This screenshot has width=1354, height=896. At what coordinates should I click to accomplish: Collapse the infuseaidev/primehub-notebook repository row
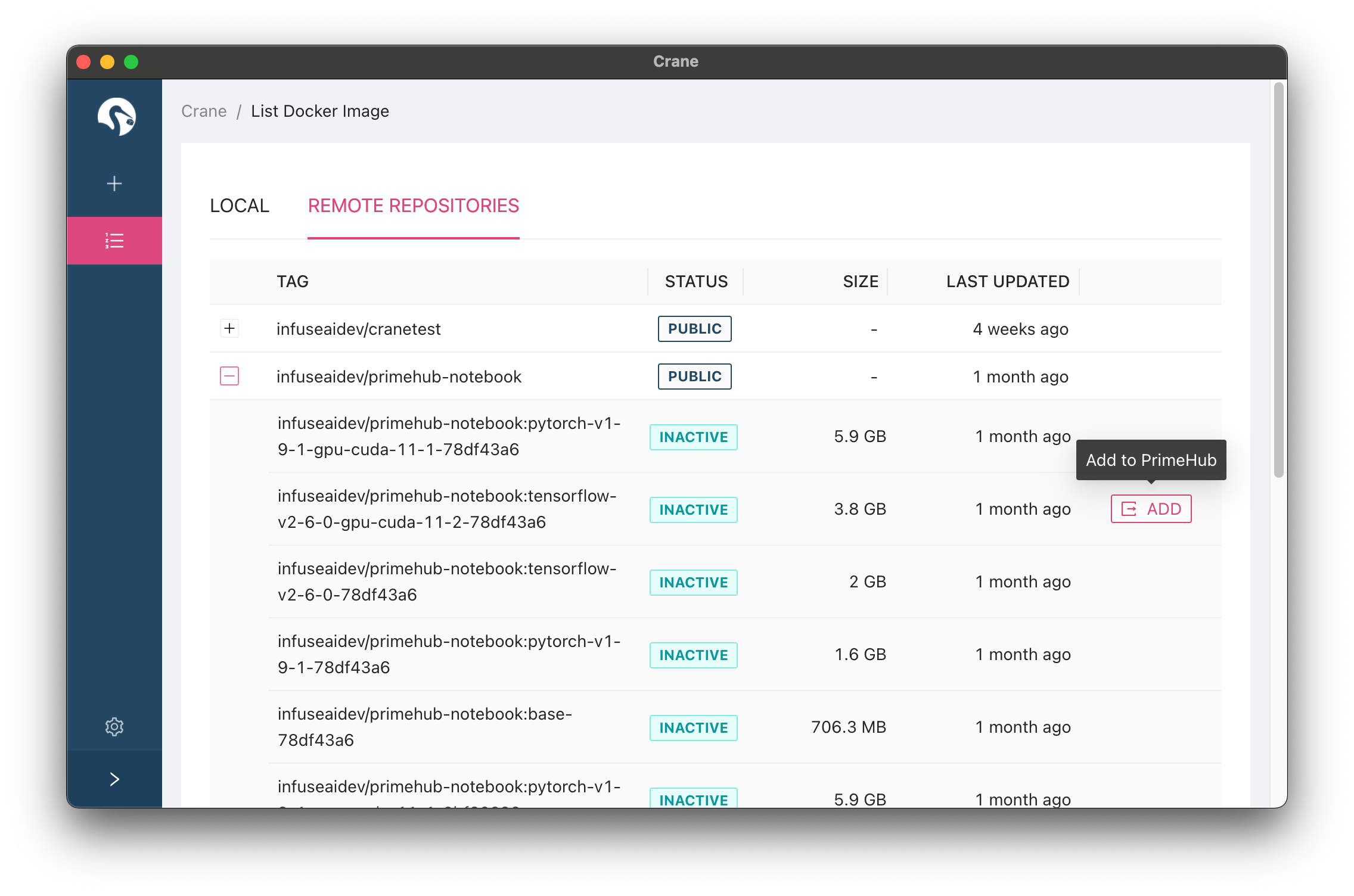point(229,376)
